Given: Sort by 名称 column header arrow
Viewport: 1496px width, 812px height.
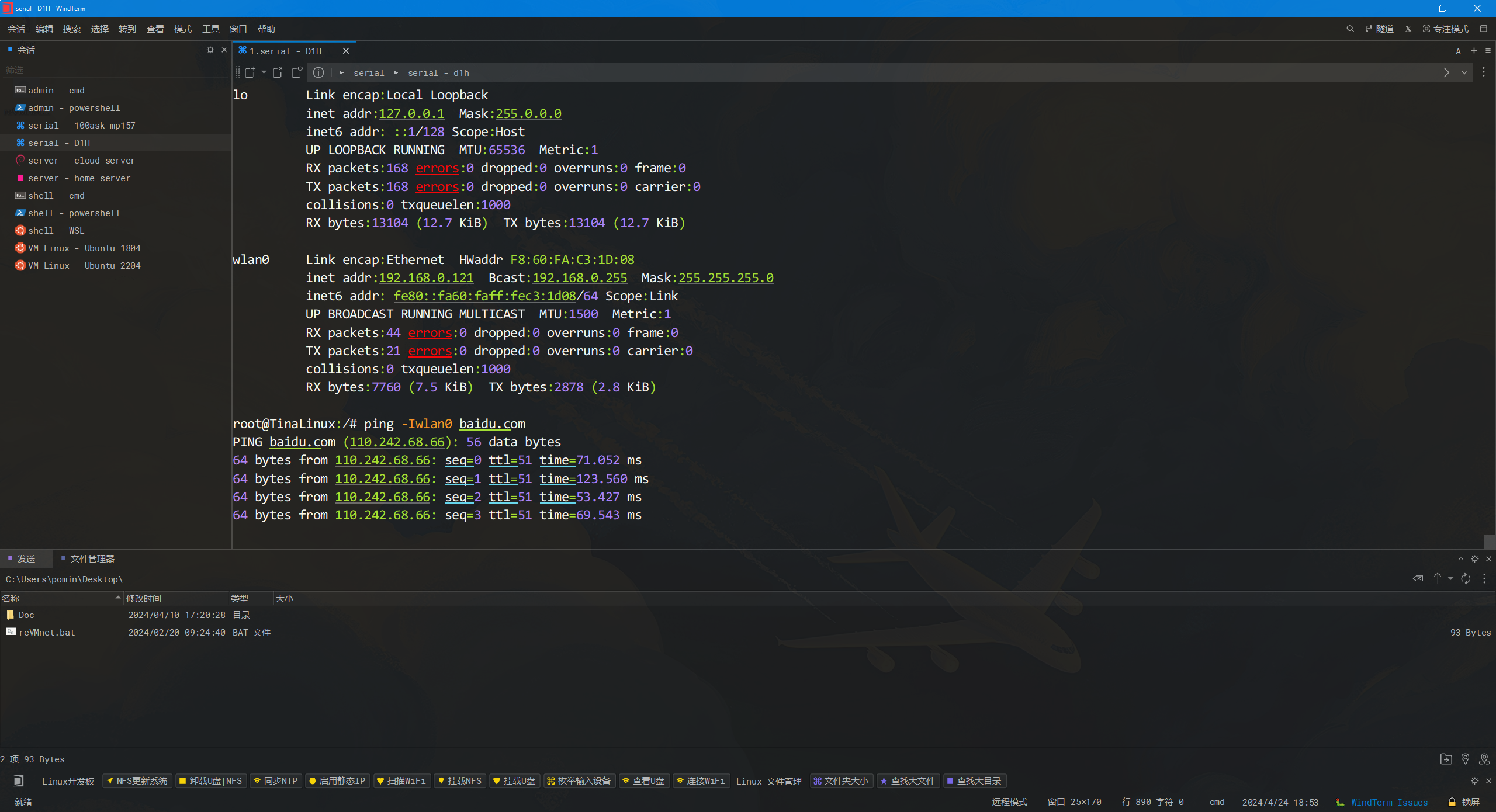Looking at the screenshot, I should coord(118,597).
